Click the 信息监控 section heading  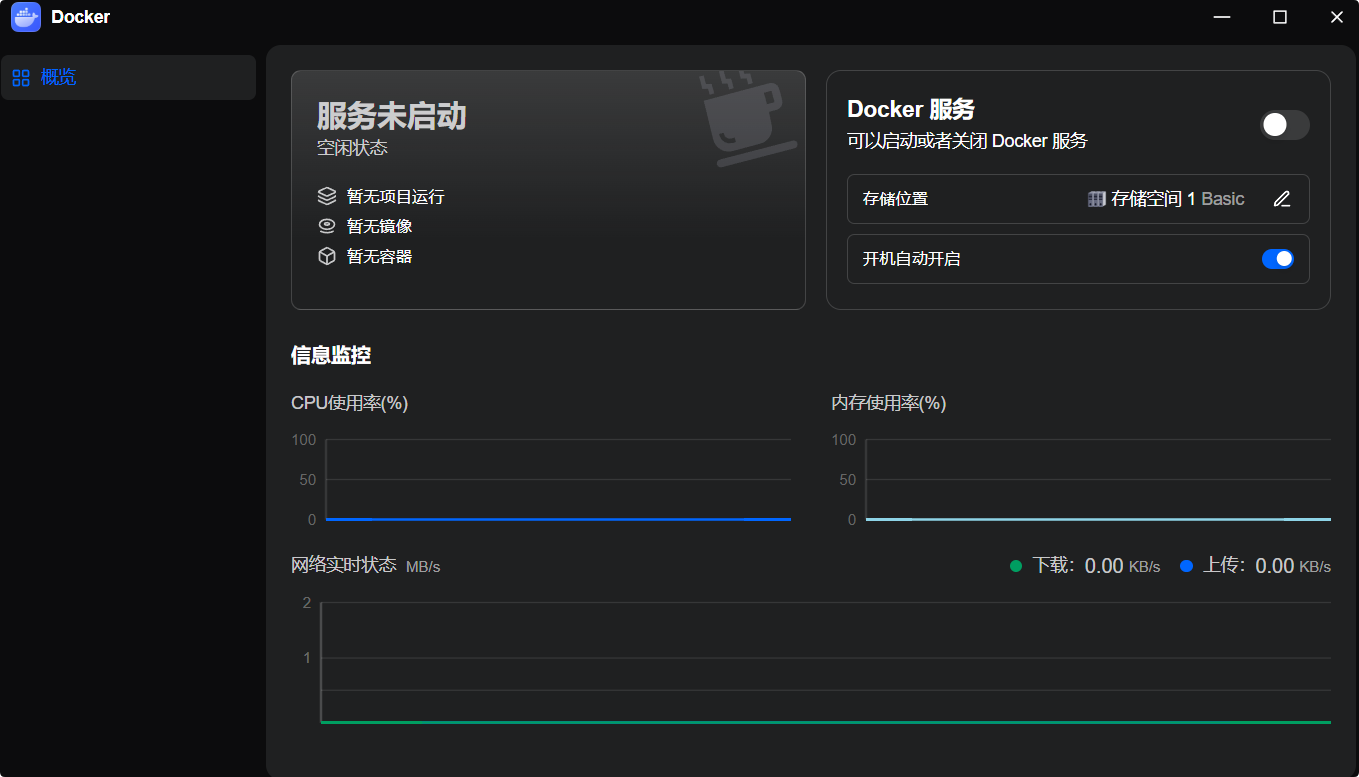[x=331, y=355]
